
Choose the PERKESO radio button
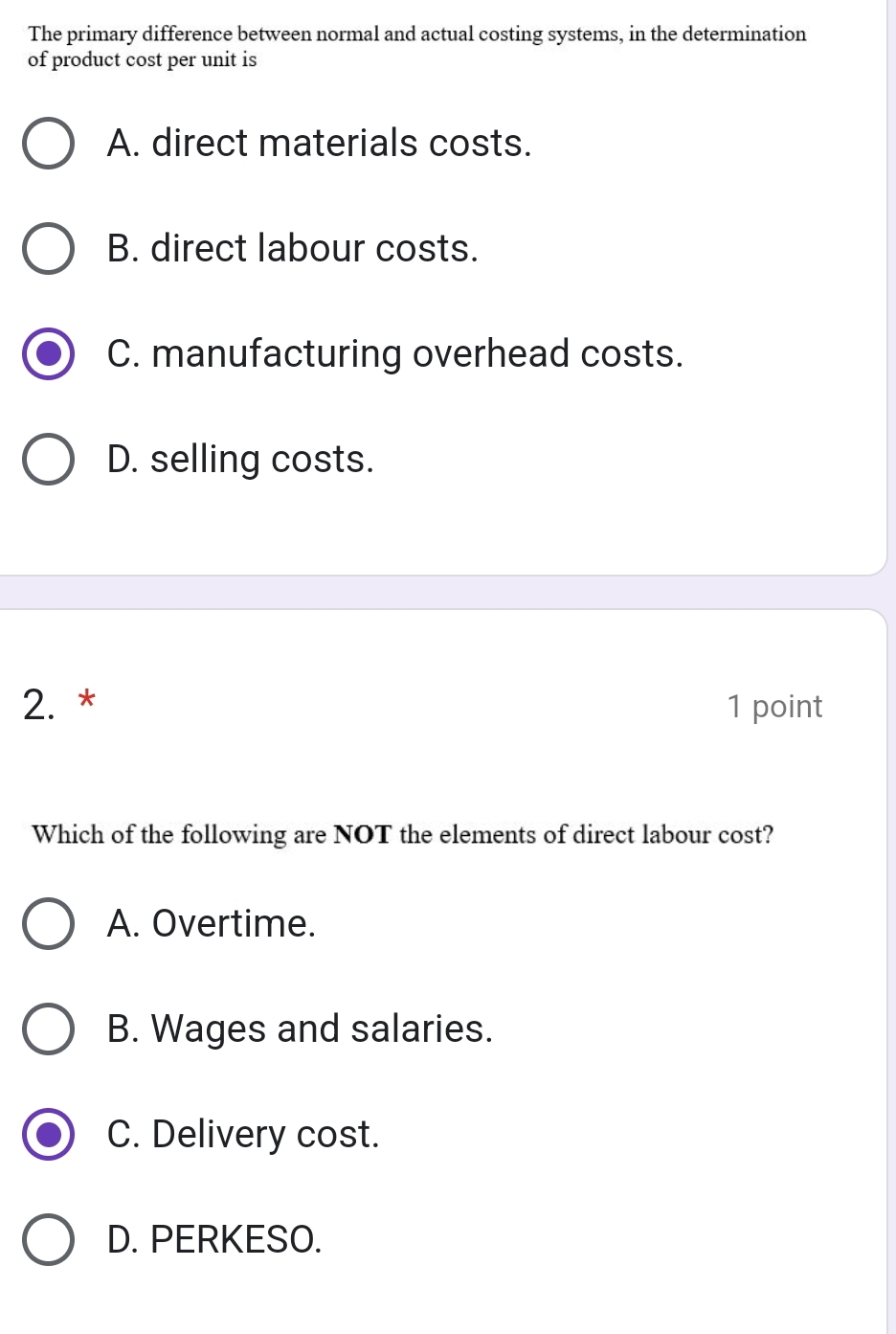[x=48, y=1240]
